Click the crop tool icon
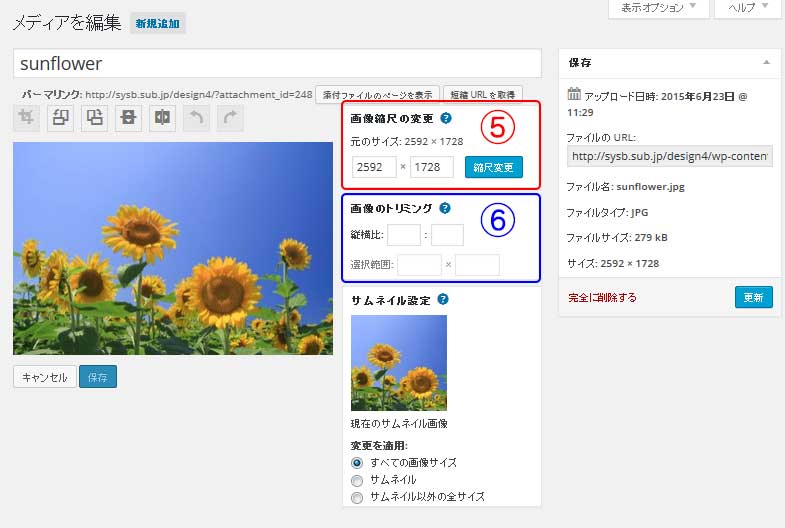The width and height of the screenshot is (785, 528). click(x=27, y=118)
